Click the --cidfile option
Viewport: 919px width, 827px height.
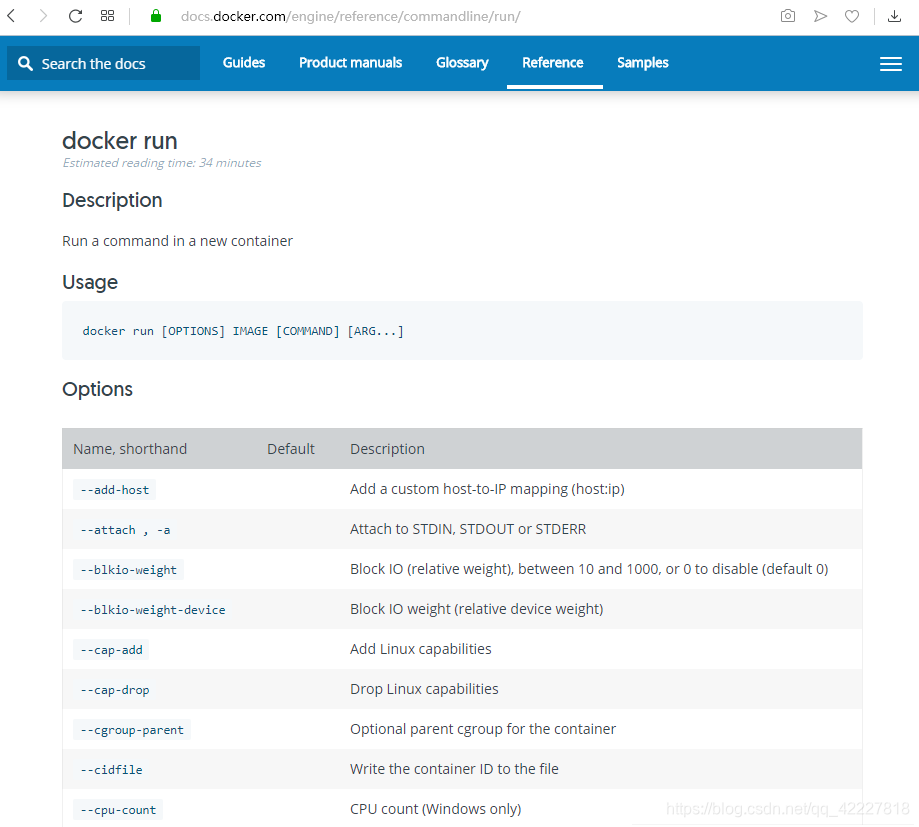111,770
